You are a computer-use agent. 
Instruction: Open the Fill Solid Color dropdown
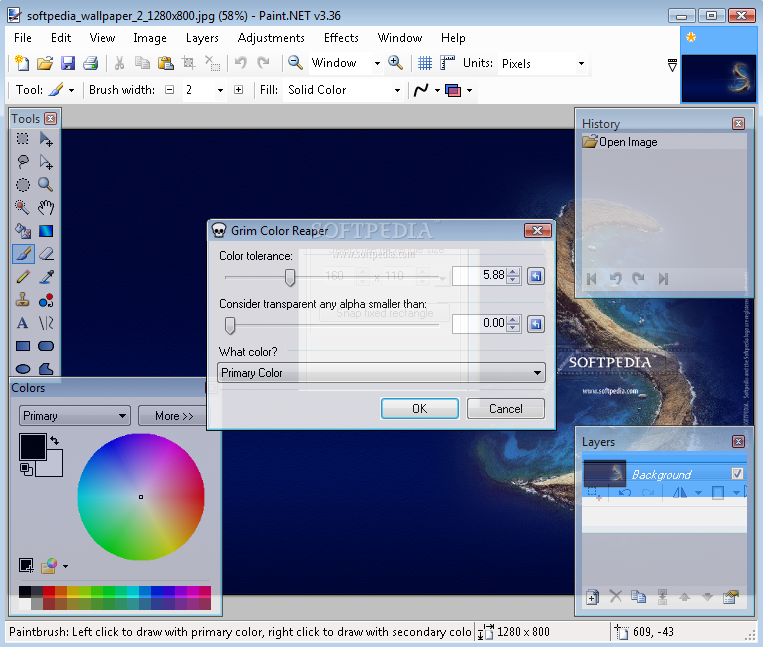(x=397, y=90)
